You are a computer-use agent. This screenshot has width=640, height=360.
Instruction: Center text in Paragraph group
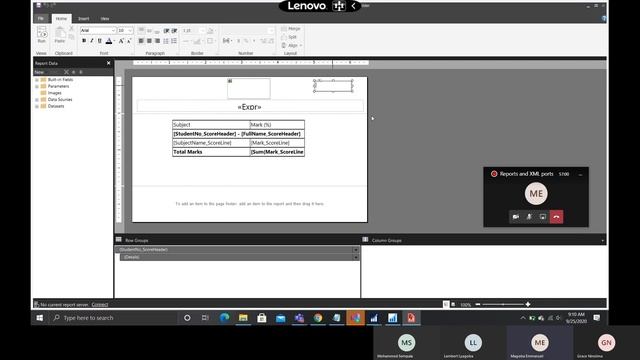point(149,41)
